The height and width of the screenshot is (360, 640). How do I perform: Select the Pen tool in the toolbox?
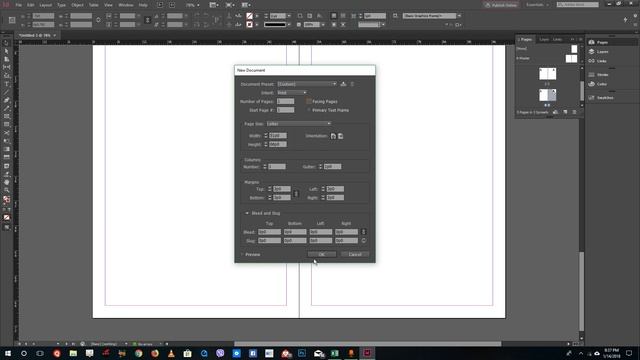pos(7,100)
